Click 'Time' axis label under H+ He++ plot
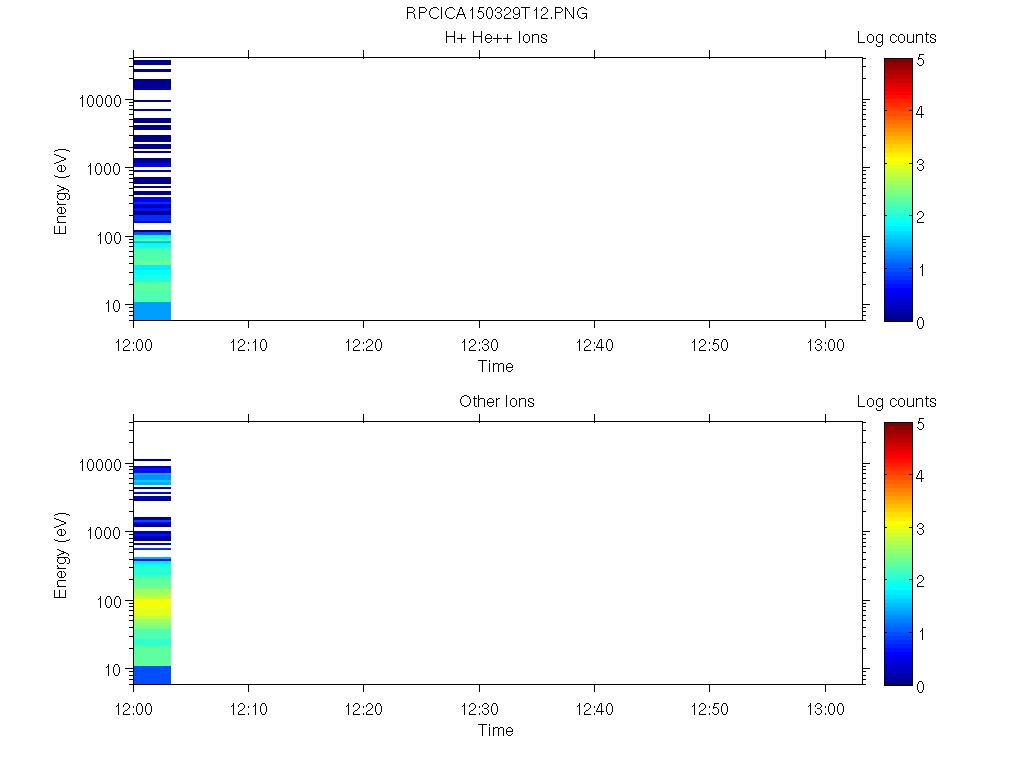This screenshot has width=1024, height=768. pos(496,366)
